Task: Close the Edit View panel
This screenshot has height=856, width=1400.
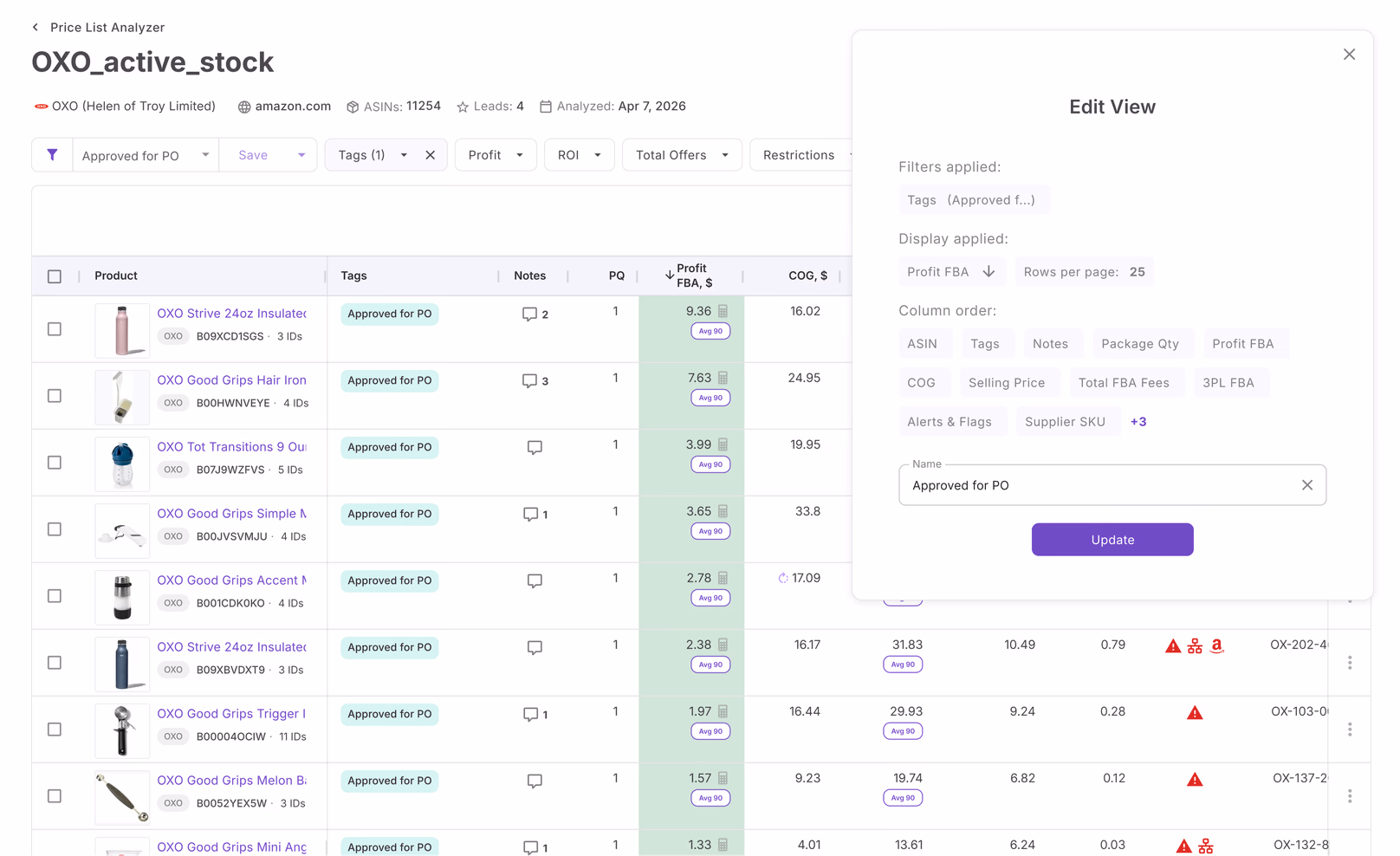Action: point(1349,55)
